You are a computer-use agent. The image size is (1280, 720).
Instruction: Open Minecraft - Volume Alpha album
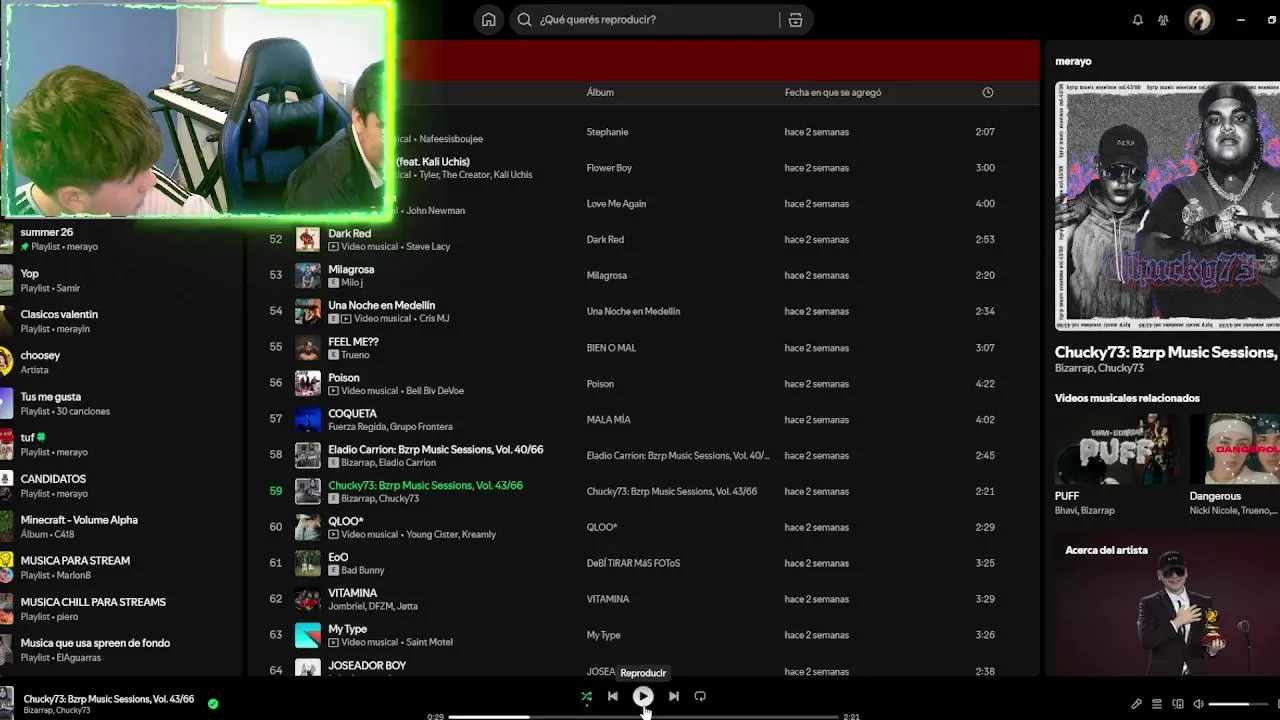point(120,526)
